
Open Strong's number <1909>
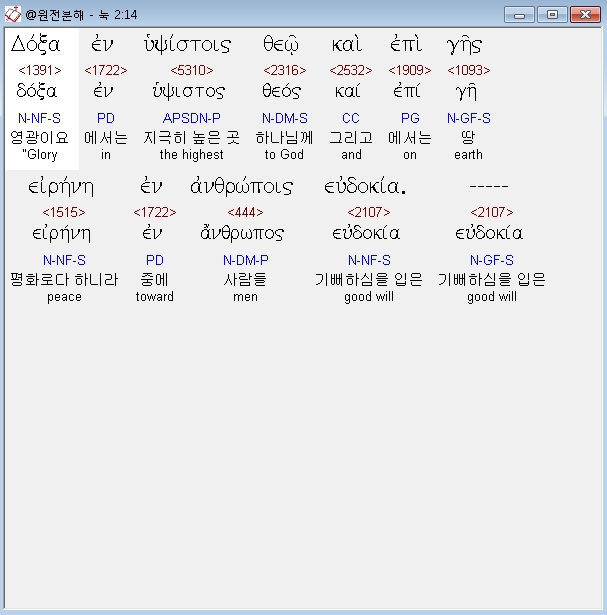410,70
